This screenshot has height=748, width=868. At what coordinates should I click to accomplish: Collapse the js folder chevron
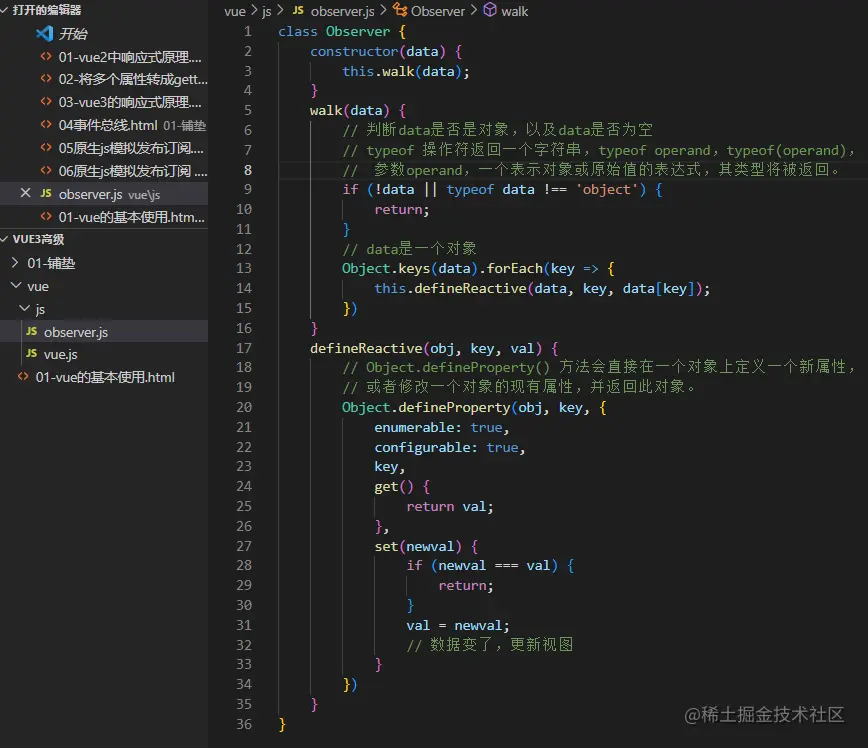click(x=24, y=308)
